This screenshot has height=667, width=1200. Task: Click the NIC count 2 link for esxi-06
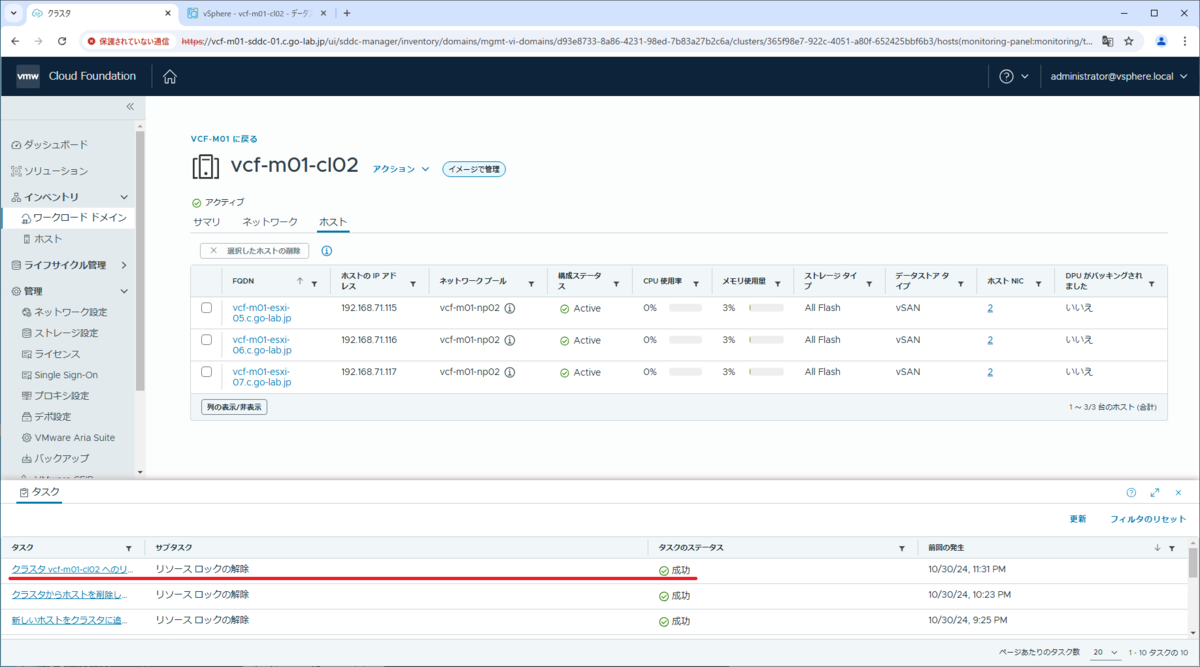[x=990, y=340]
